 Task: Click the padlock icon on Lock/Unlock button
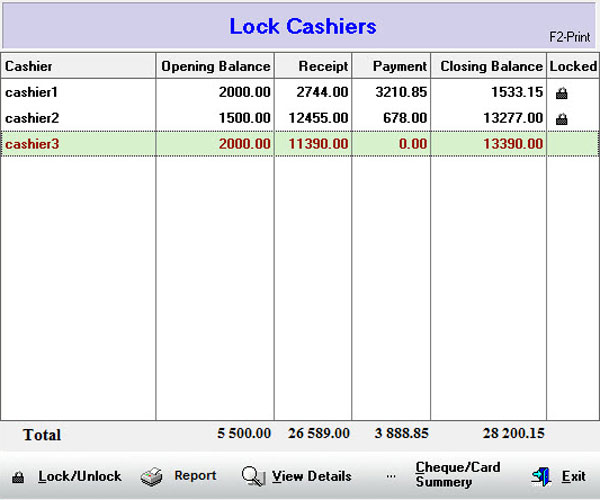18,477
